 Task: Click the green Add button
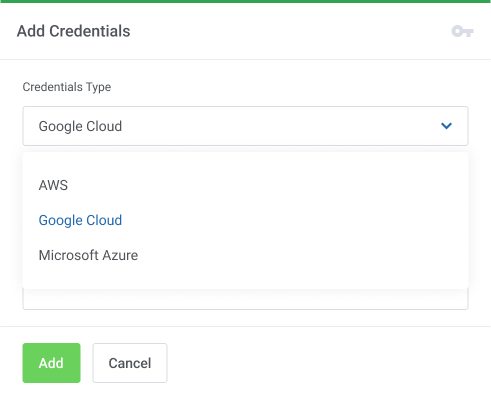[x=51, y=363]
